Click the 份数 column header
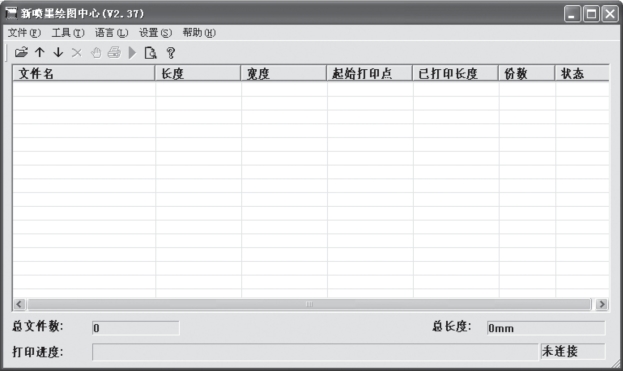623x371 pixels. pyautogui.click(x=526, y=73)
